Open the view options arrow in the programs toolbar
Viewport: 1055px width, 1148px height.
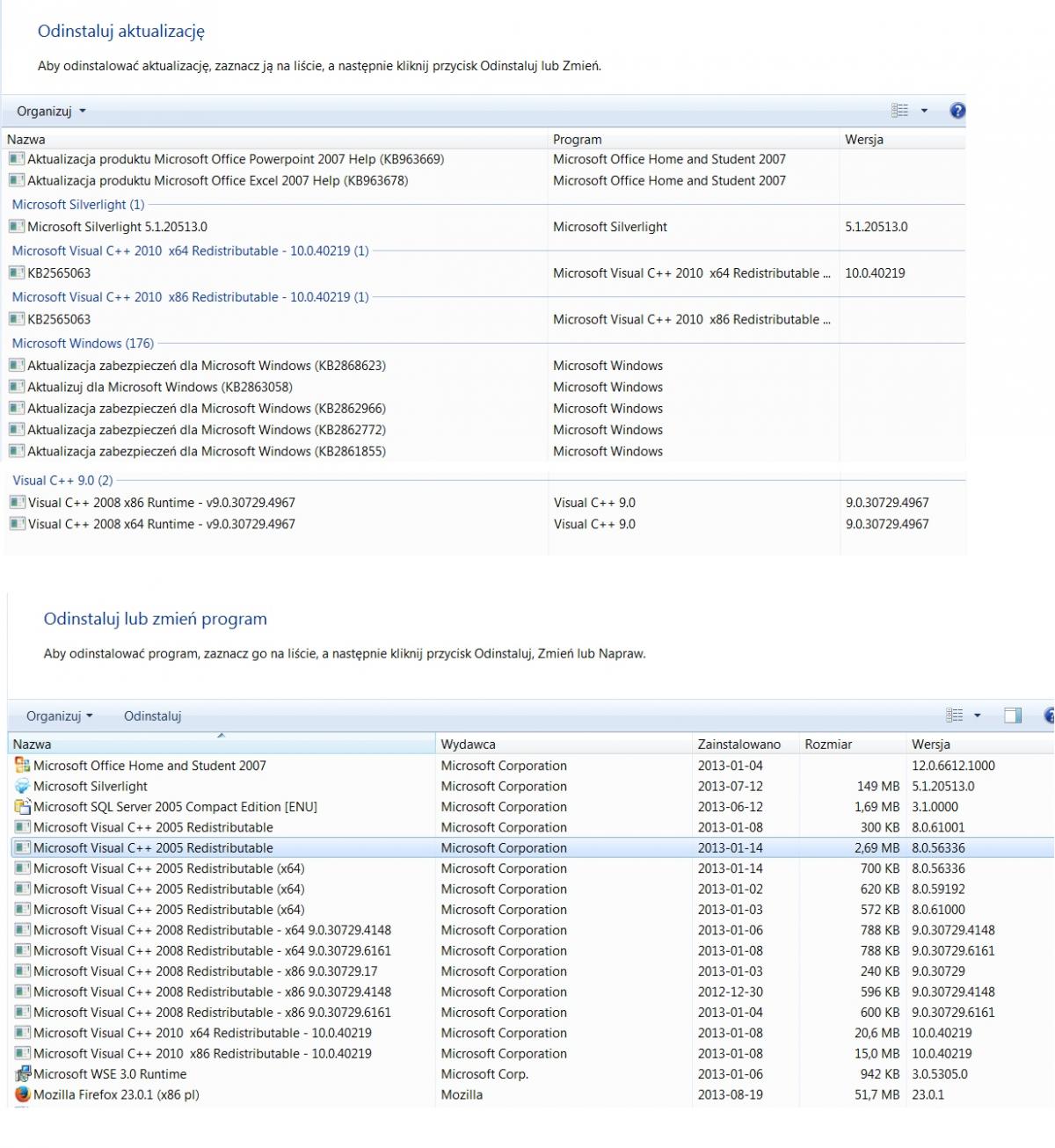[977, 716]
